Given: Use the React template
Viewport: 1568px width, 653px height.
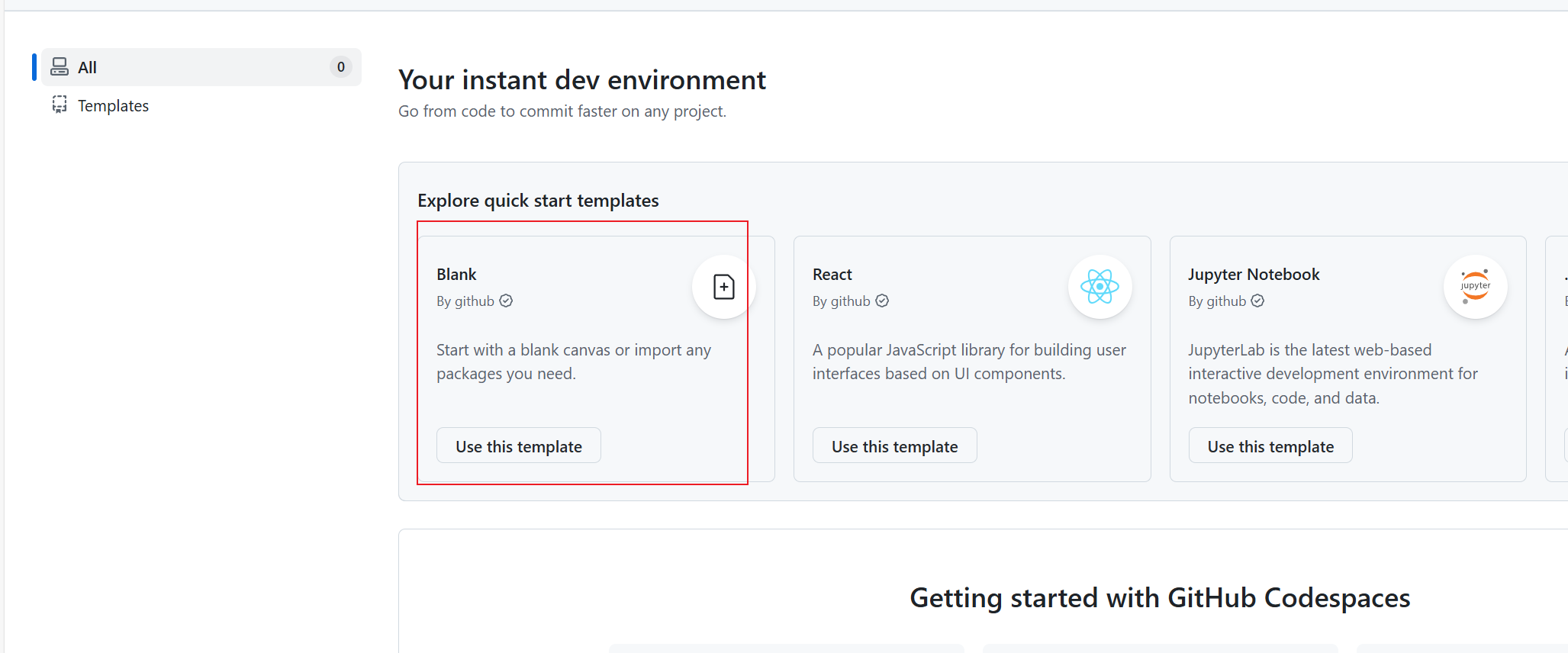Looking at the screenshot, I should (894, 446).
